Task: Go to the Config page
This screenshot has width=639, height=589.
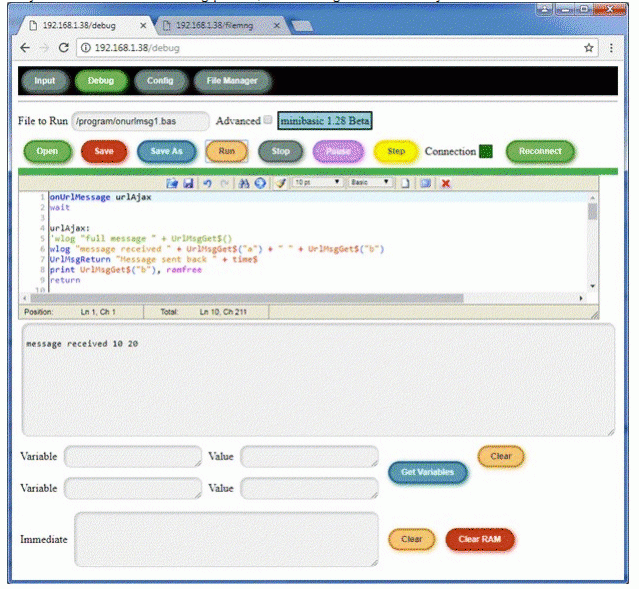Action: [x=160, y=81]
